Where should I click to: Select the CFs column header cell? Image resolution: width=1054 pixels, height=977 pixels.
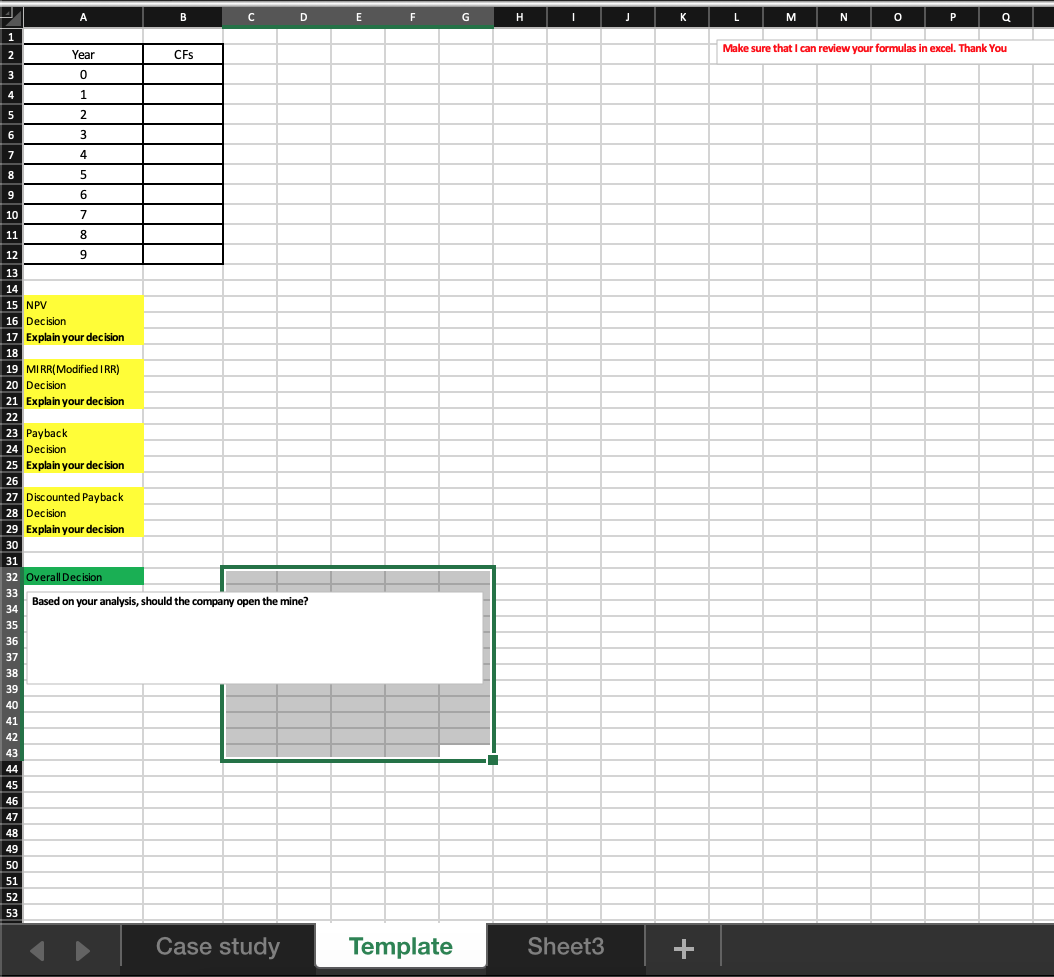(183, 54)
